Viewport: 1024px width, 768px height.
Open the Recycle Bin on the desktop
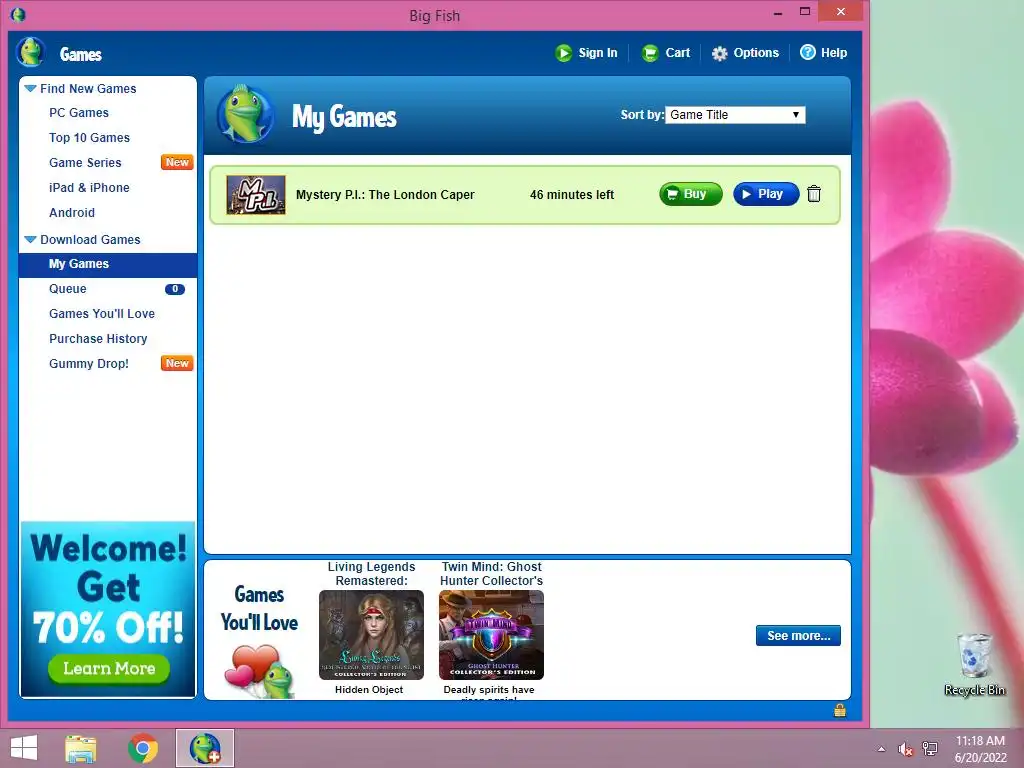point(974,664)
